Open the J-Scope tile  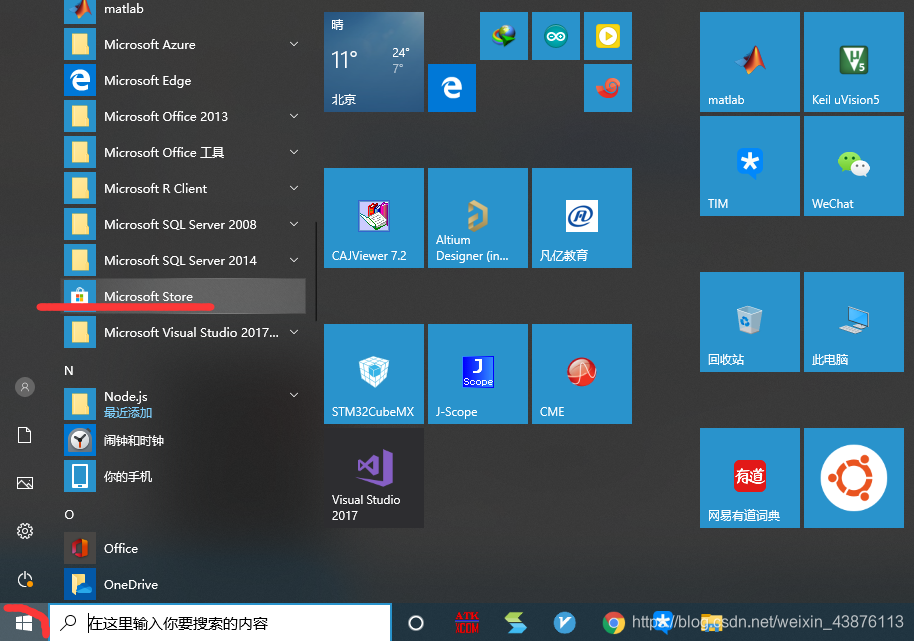point(478,374)
